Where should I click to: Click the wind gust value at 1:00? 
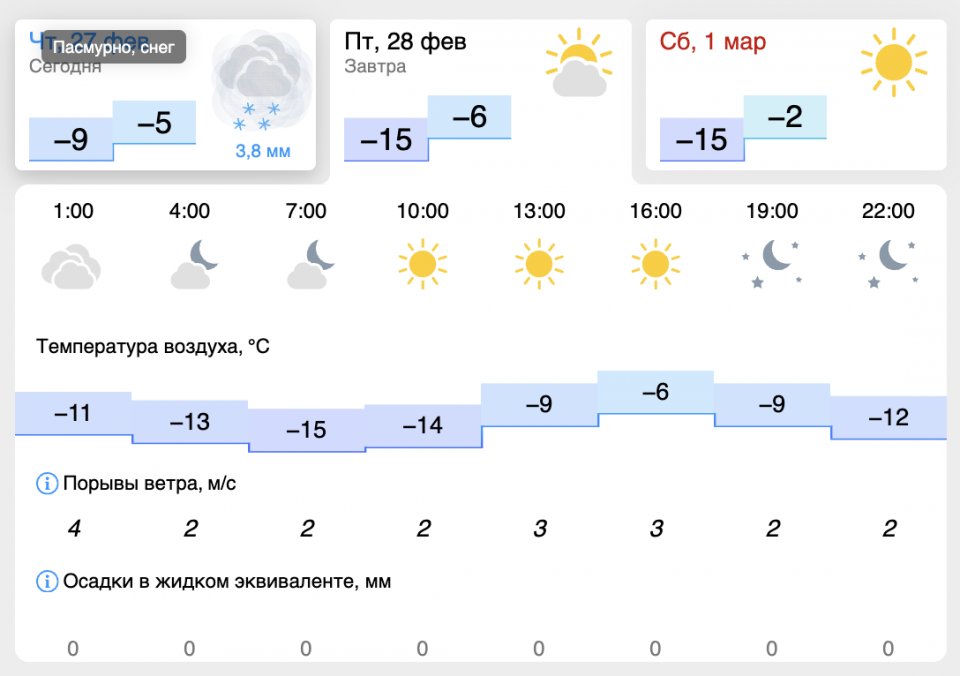point(73,529)
